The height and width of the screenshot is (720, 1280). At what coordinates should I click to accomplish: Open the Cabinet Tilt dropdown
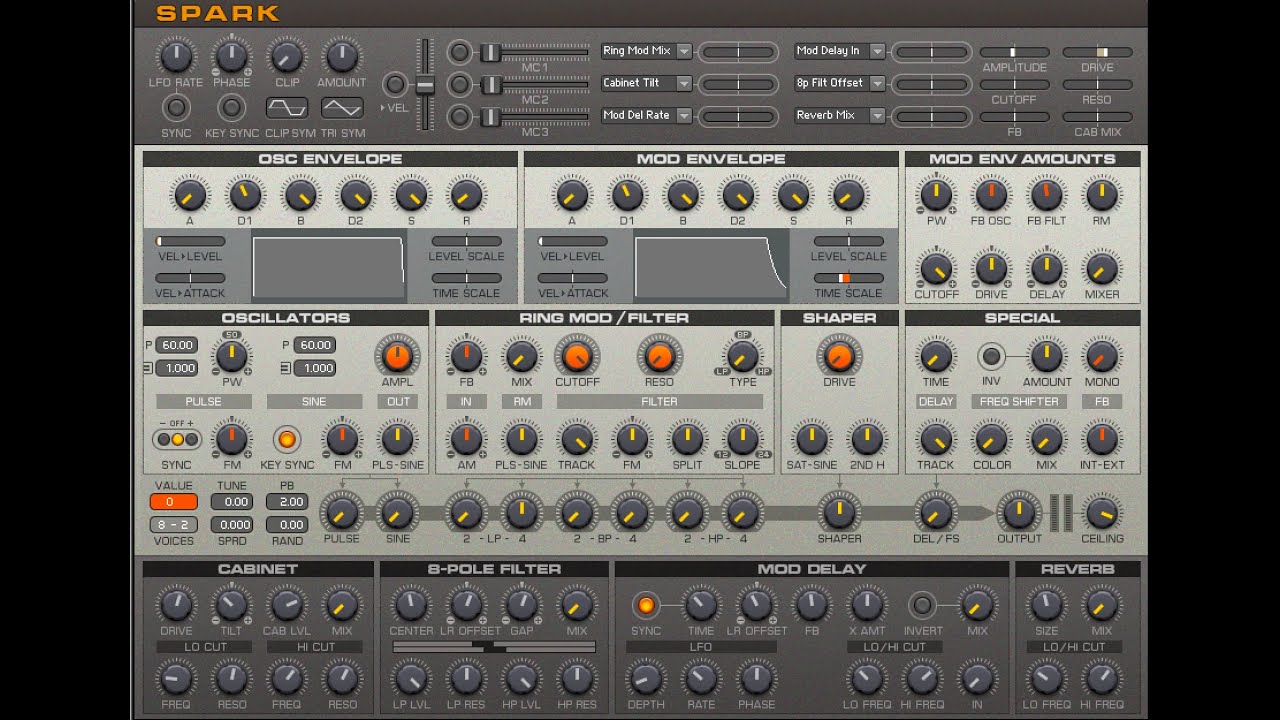point(646,83)
